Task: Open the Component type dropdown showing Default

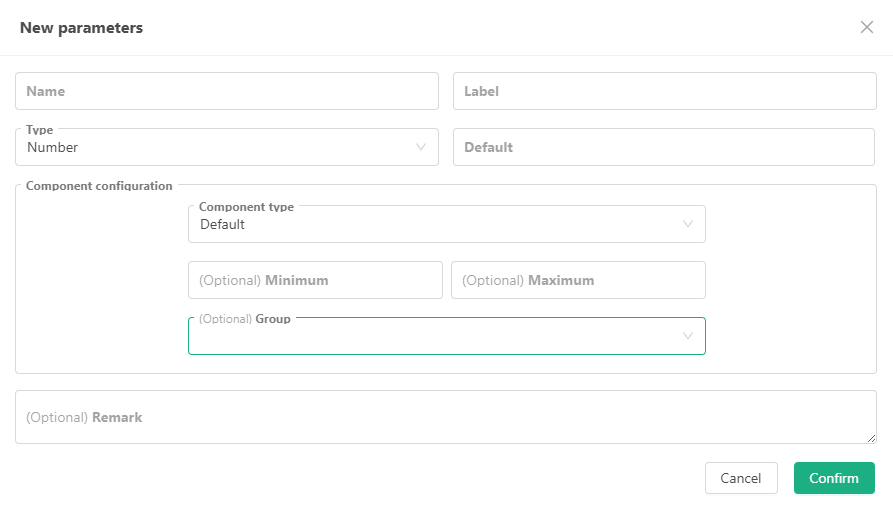Action: pos(440,224)
